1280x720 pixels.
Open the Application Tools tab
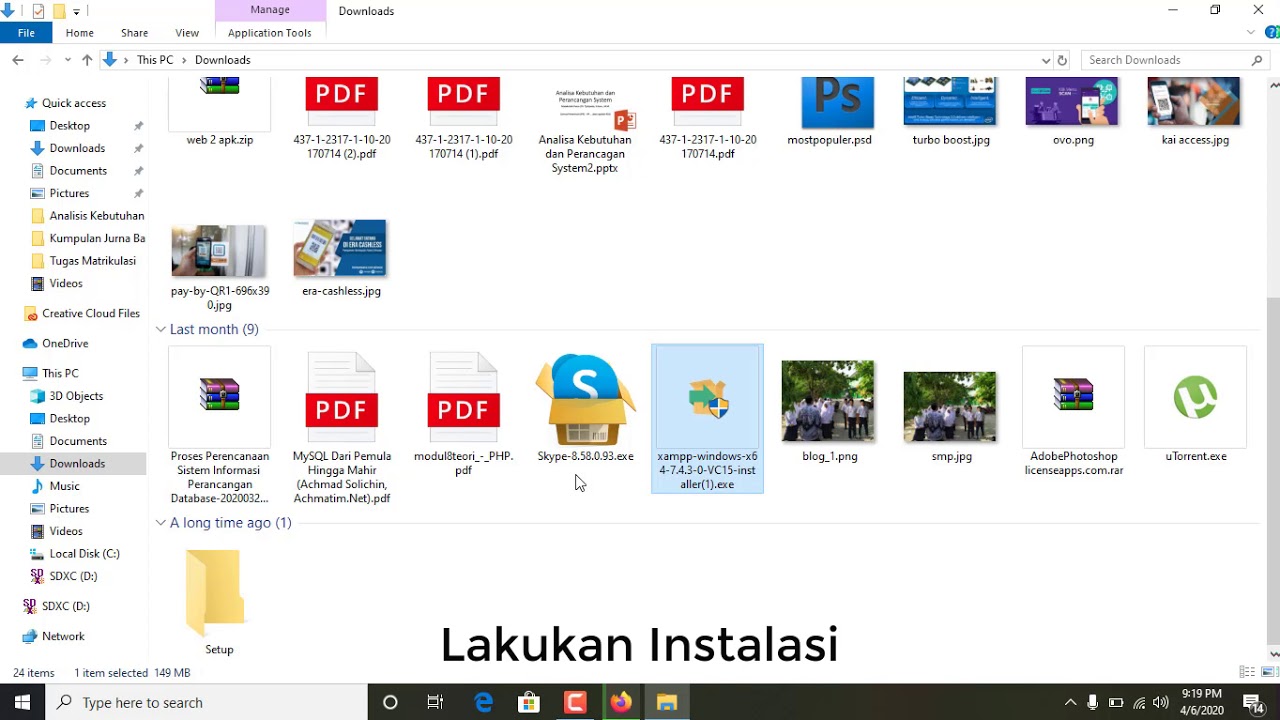[270, 33]
